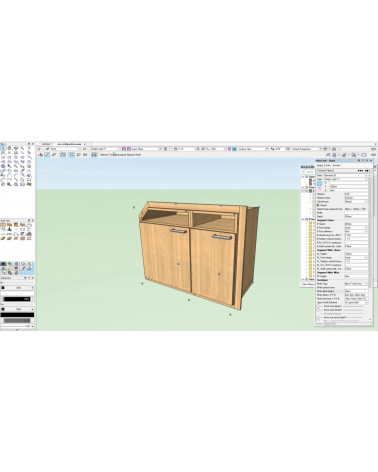
Task: Click the B_Height value field
Action: [356, 224]
